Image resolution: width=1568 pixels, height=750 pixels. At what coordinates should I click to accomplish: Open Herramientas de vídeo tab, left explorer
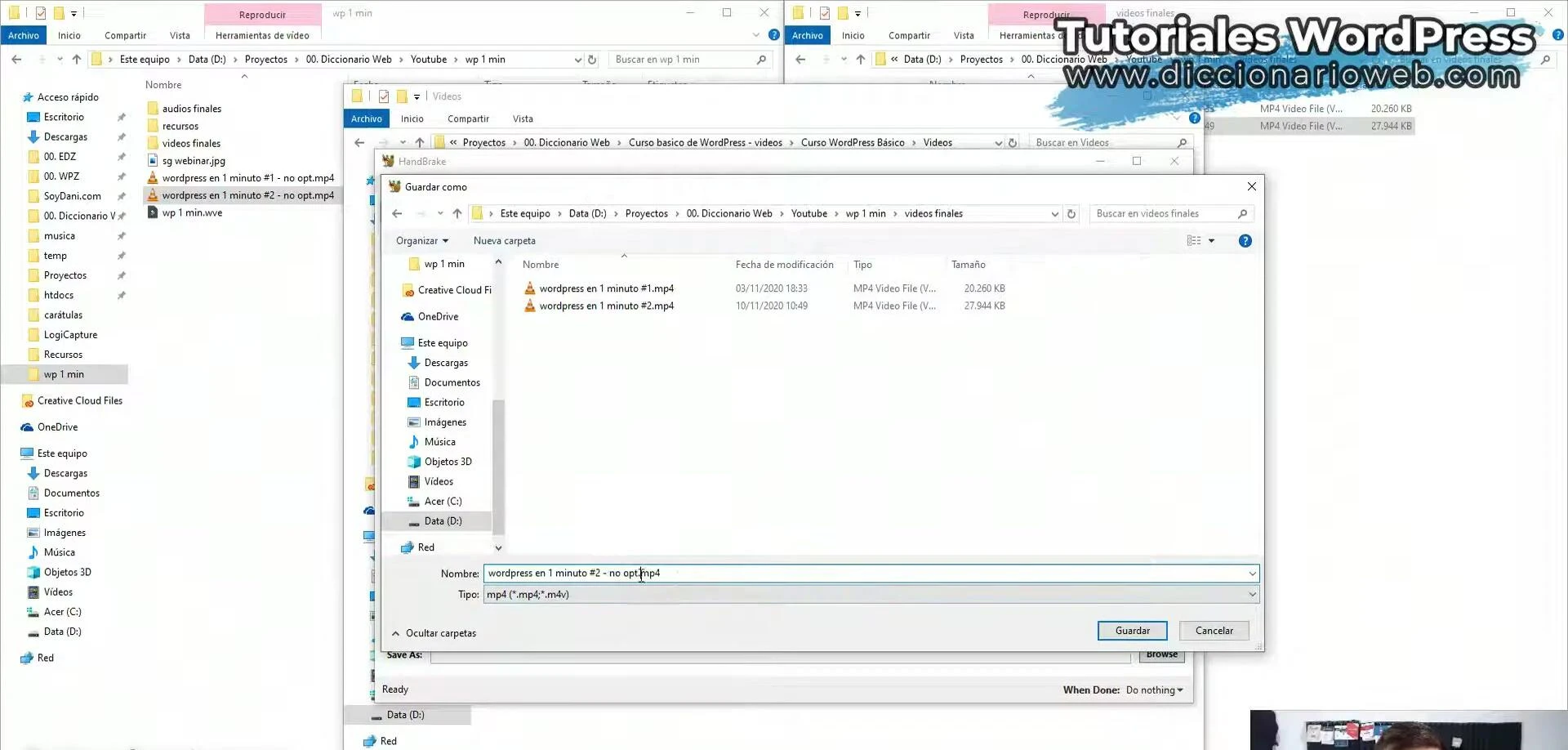tap(262, 36)
